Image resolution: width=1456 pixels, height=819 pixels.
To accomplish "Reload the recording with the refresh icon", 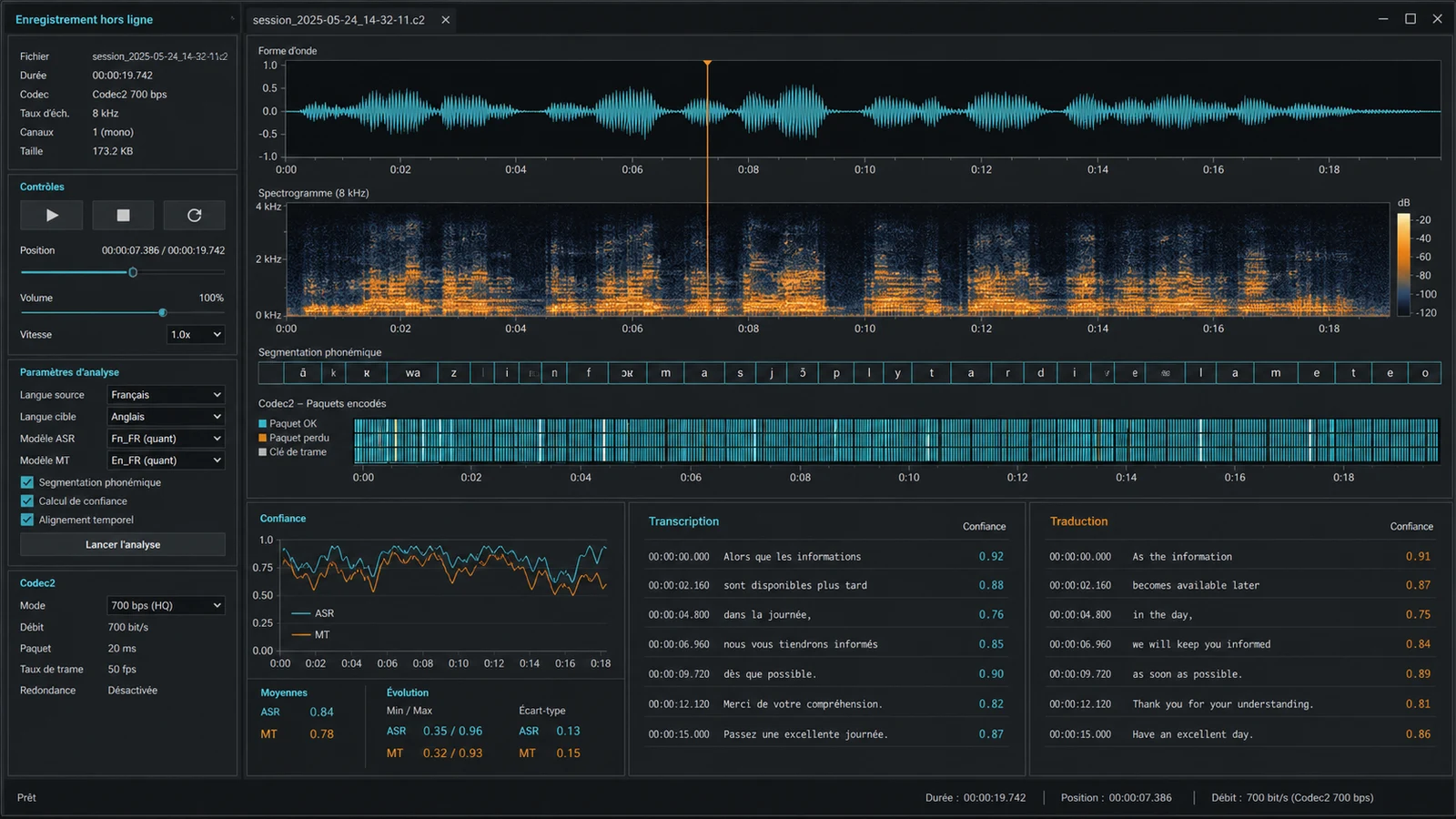I will click(x=194, y=216).
